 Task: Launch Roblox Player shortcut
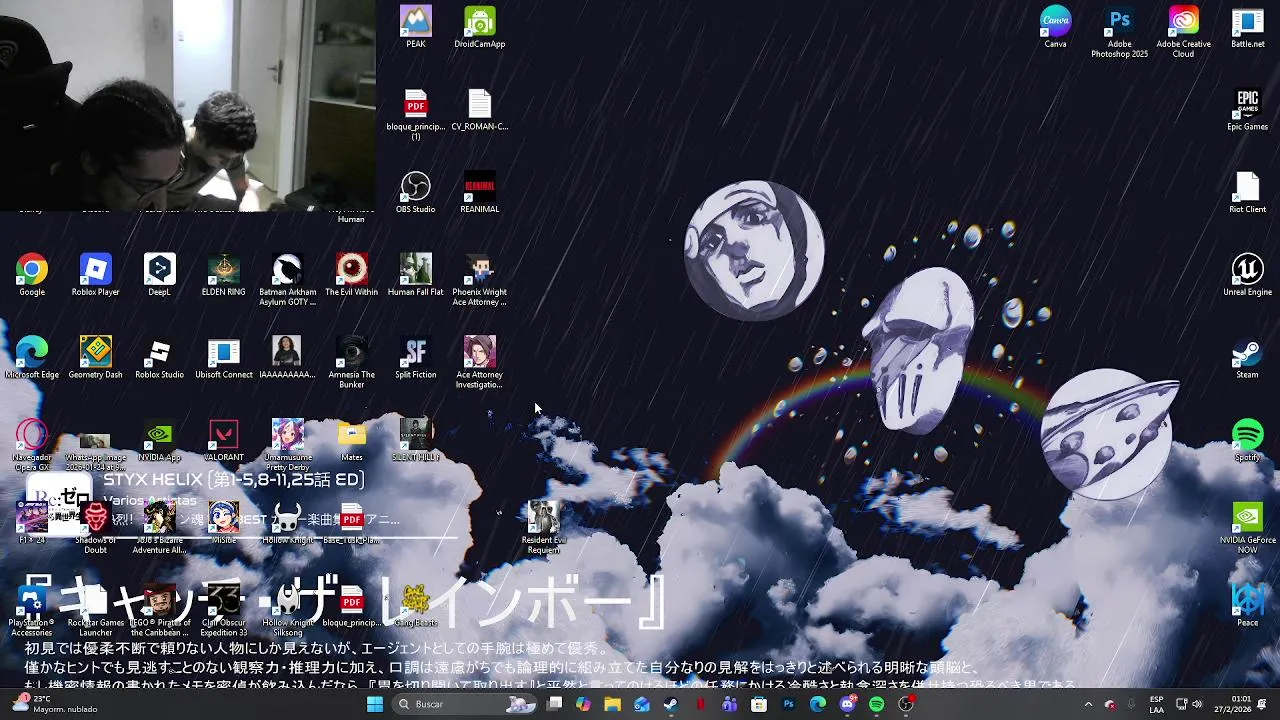pos(96,275)
